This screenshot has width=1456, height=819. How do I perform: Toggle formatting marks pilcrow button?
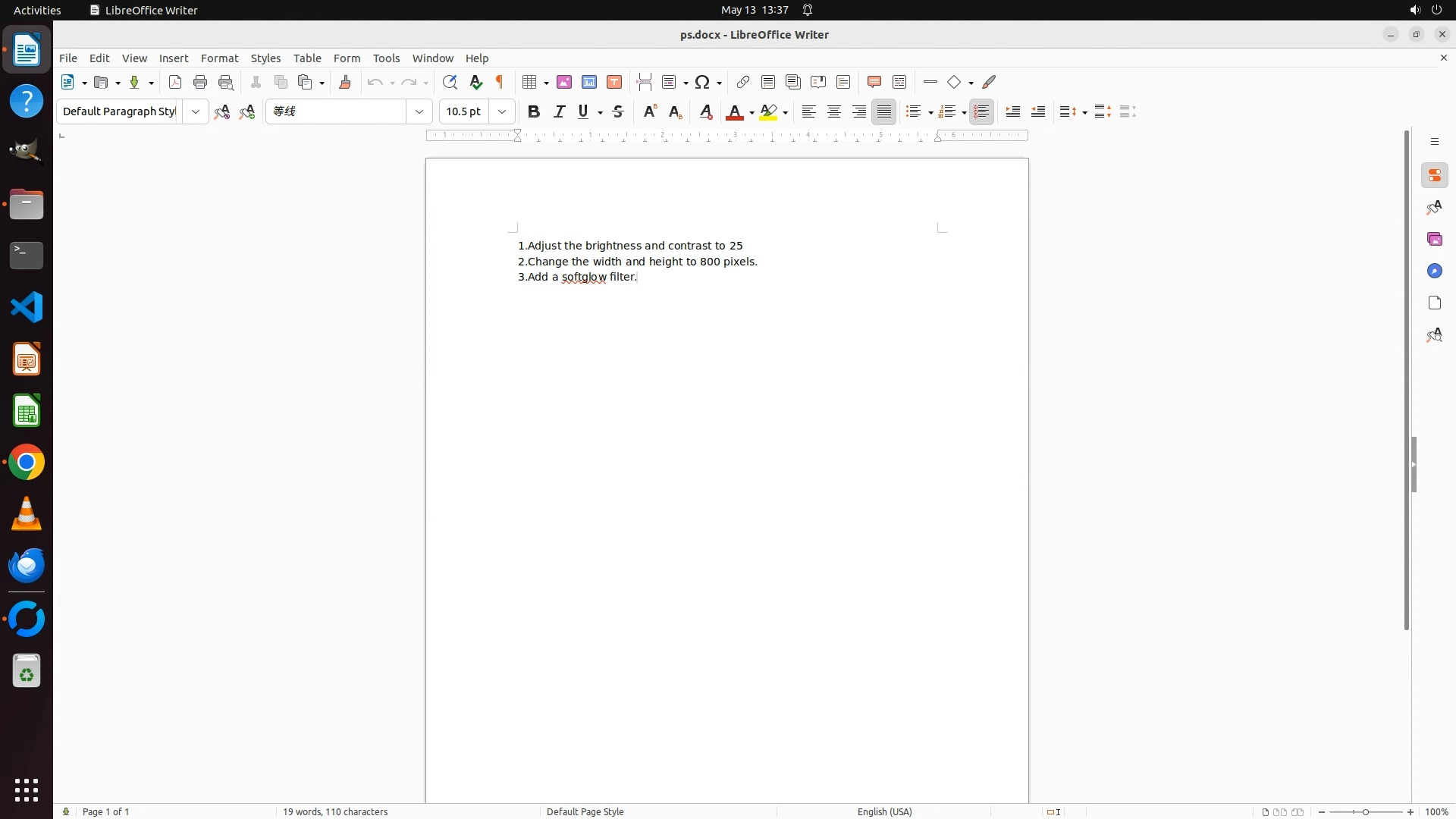pos(500,82)
